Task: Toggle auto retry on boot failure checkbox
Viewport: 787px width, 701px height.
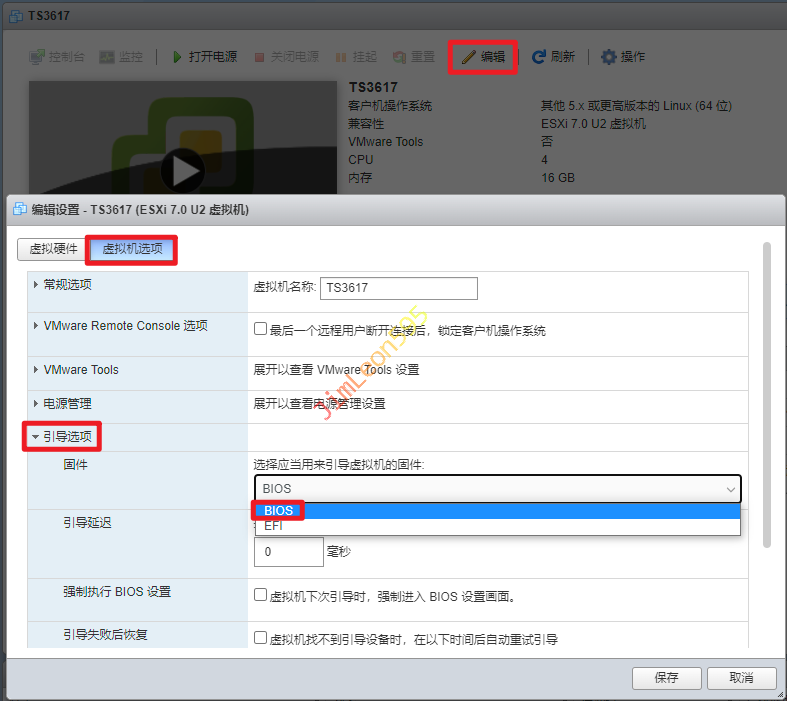Action: pos(261,638)
